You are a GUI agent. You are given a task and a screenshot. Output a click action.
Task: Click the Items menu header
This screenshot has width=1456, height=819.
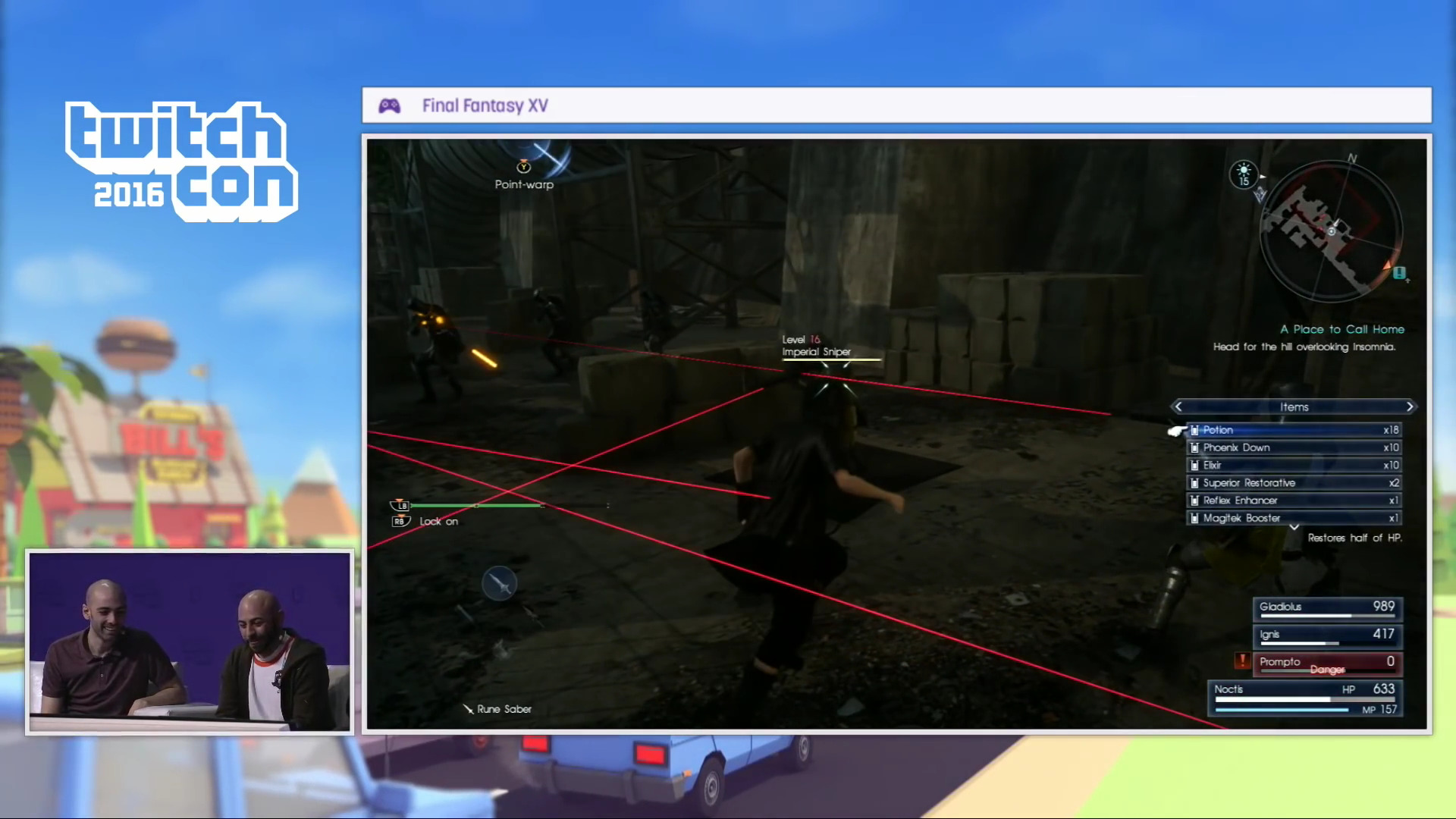(x=1294, y=406)
